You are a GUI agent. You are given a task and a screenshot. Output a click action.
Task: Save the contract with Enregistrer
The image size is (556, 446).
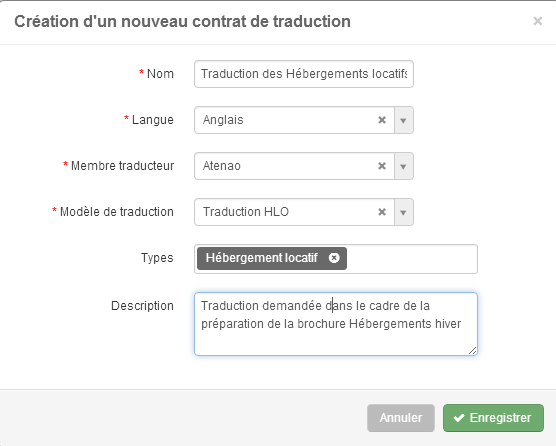click(x=493, y=418)
